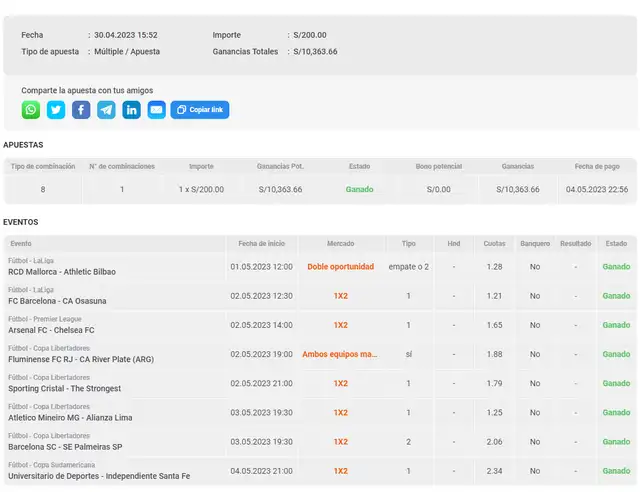The width and height of the screenshot is (640, 492).
Task: Click the APUESTAS section heading
Action: (23, 145)
